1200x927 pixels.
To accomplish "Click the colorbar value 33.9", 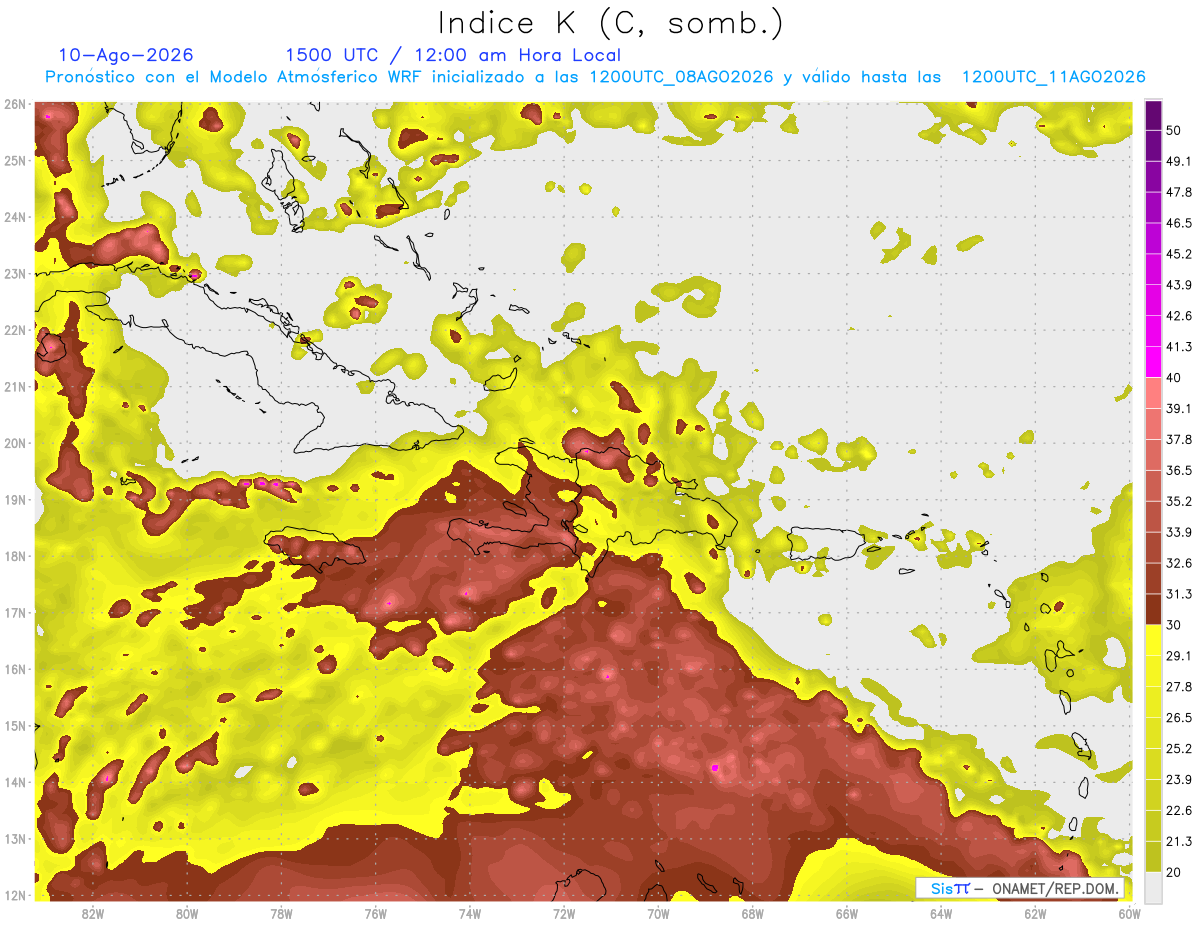I will point(1178,532).
